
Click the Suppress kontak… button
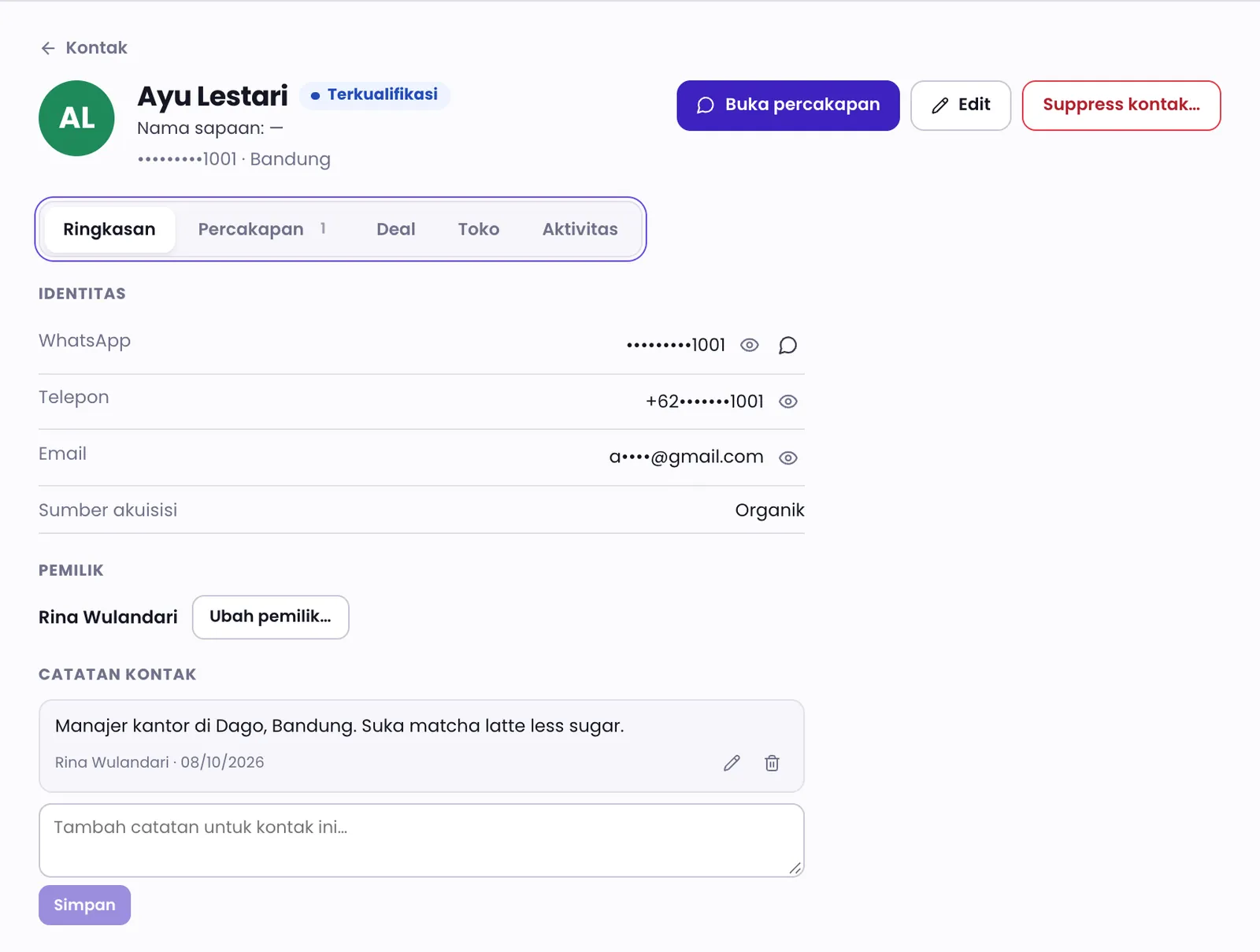pos(1121,106)
